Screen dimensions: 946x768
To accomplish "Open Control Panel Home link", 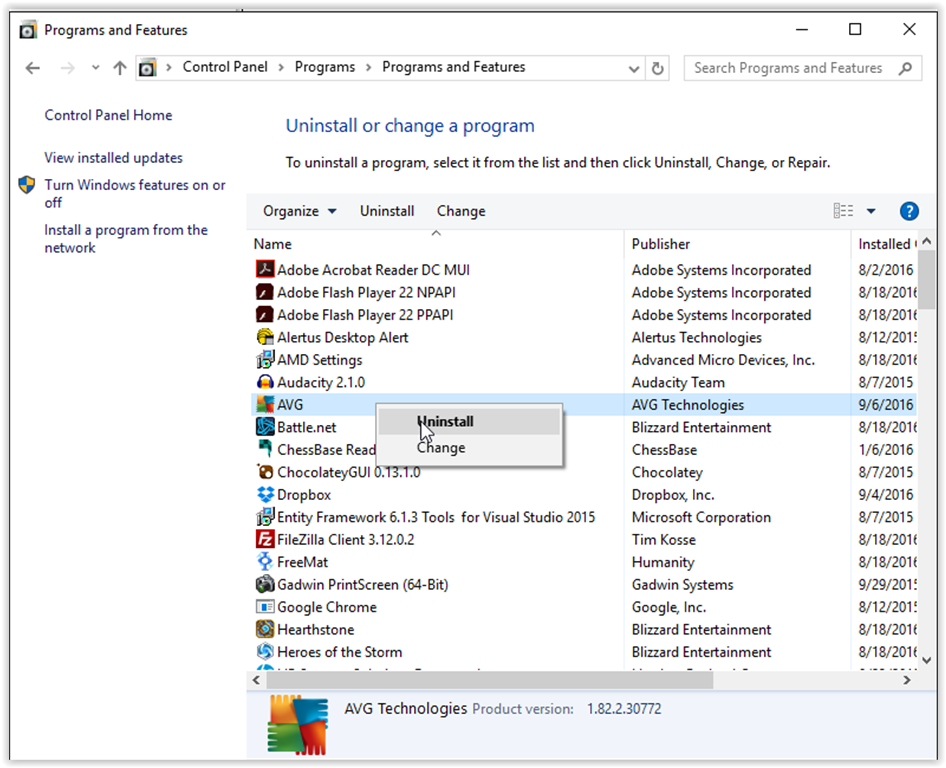I will [108, 115].
